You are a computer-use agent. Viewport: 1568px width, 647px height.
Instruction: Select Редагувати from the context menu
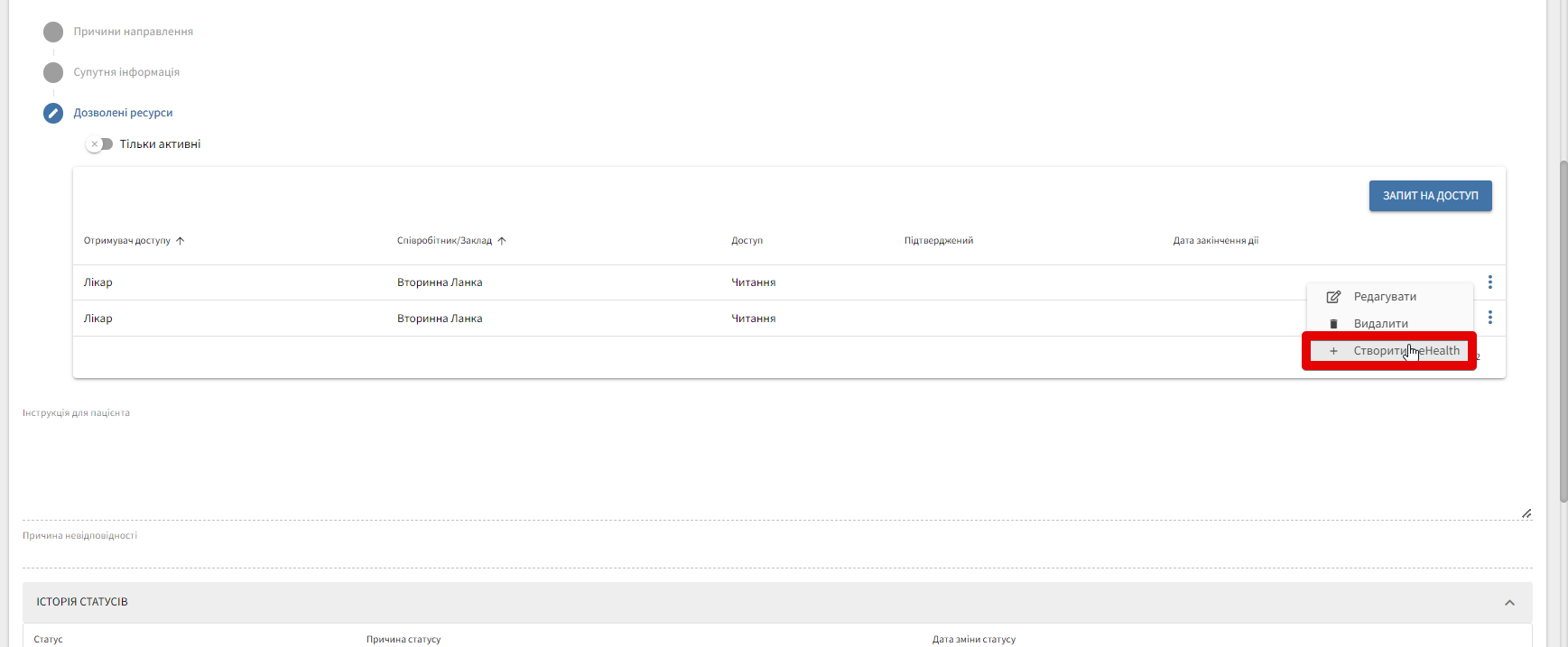click(1384, 297)
